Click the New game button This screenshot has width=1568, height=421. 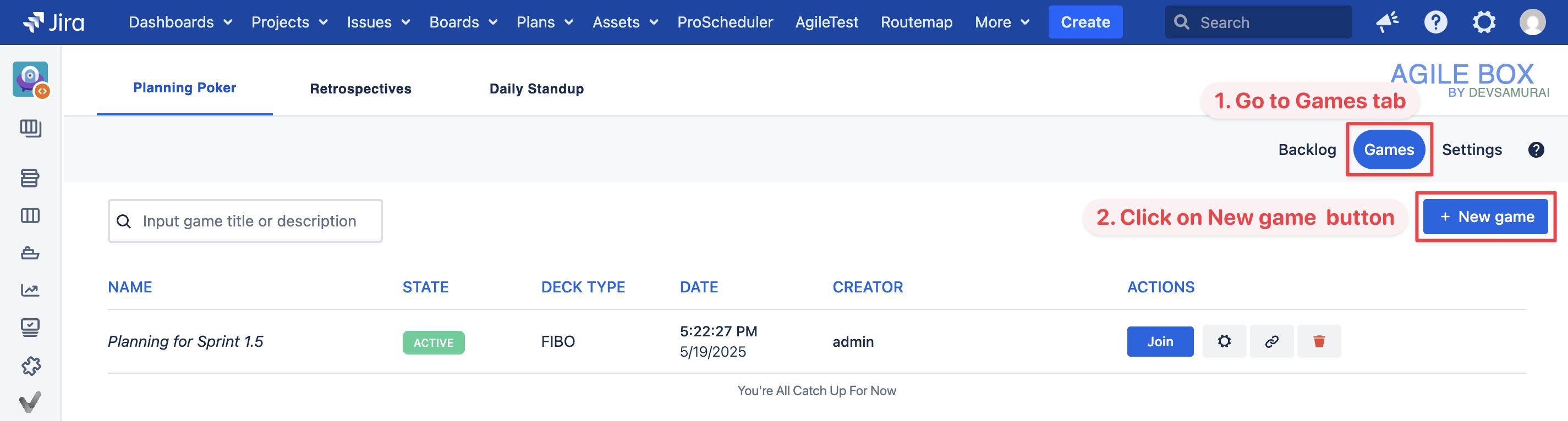1485,217
